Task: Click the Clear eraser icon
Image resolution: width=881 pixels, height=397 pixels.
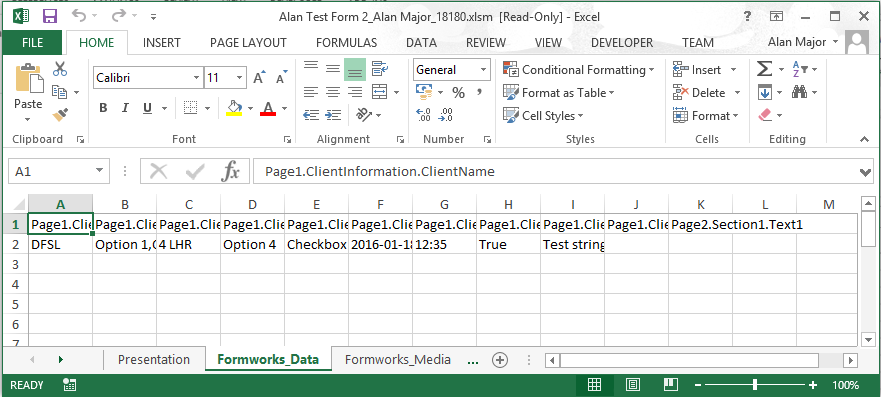Action: point(765,115)
